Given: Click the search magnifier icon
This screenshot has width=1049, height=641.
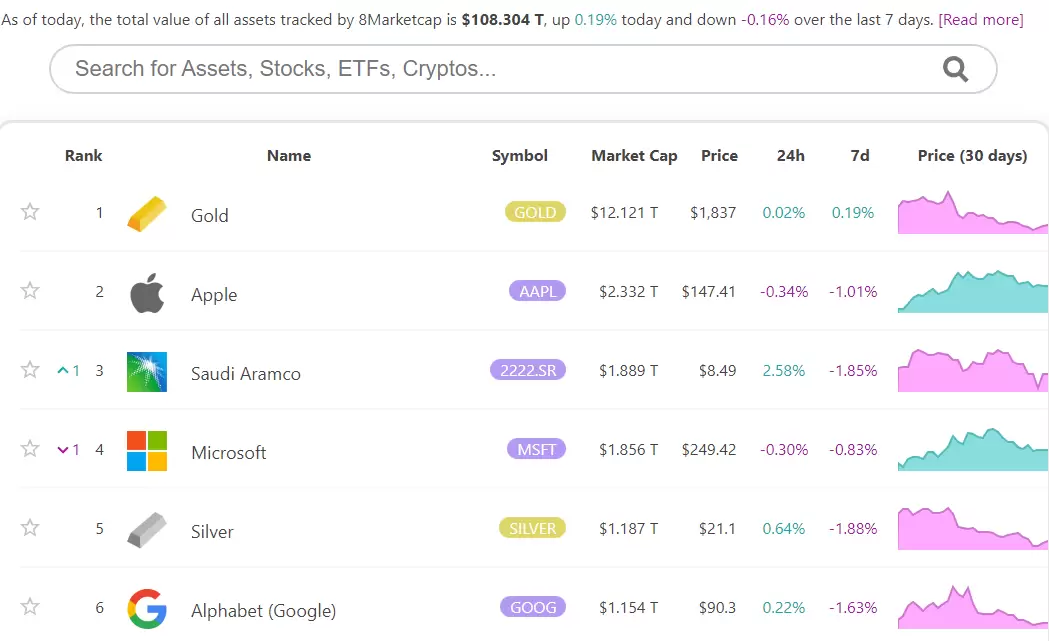Looking at the screenshot, I should (x=955, y=69).
